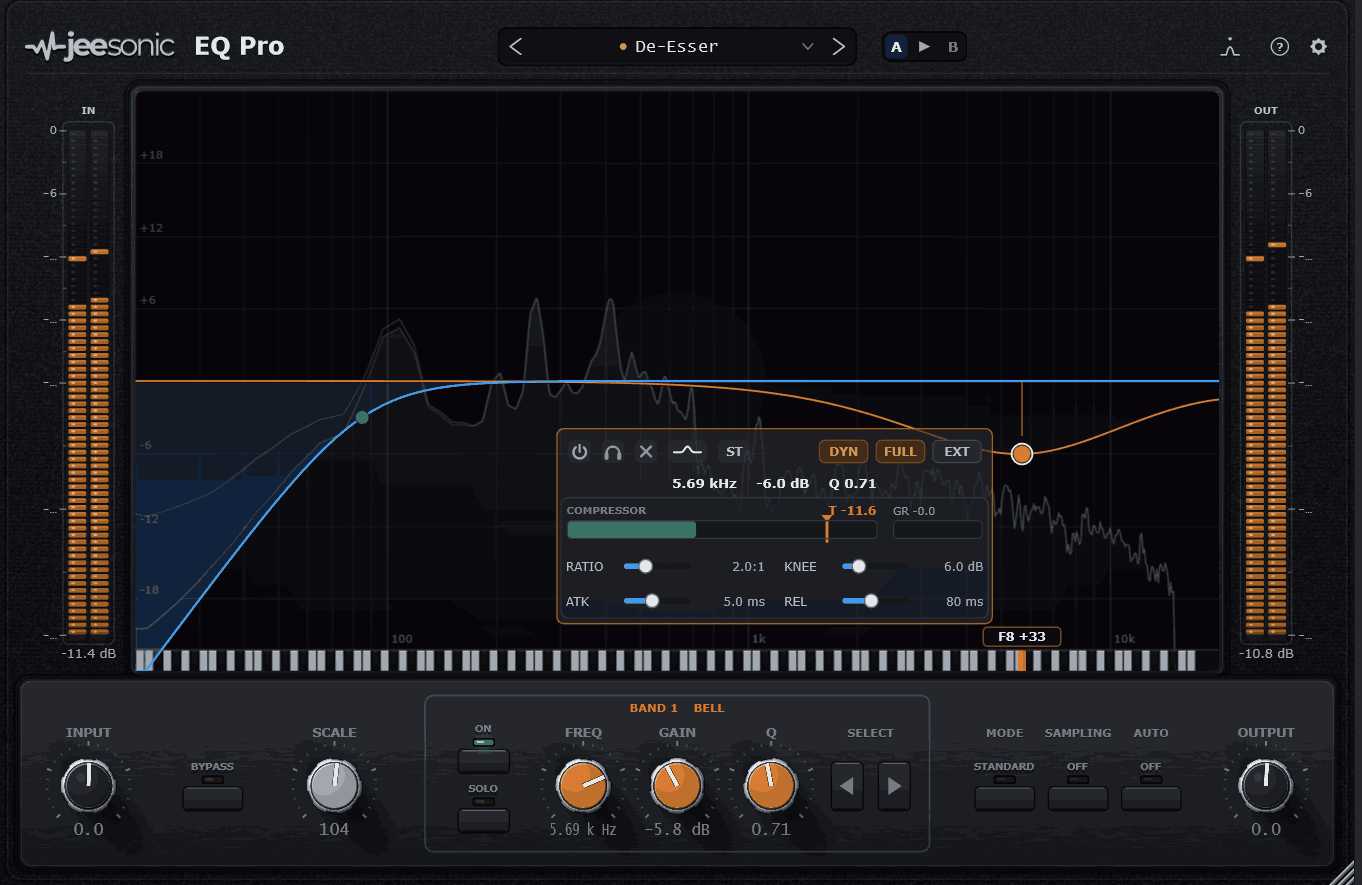Open the spectrum analyzer settings icon

point(1231,47)
